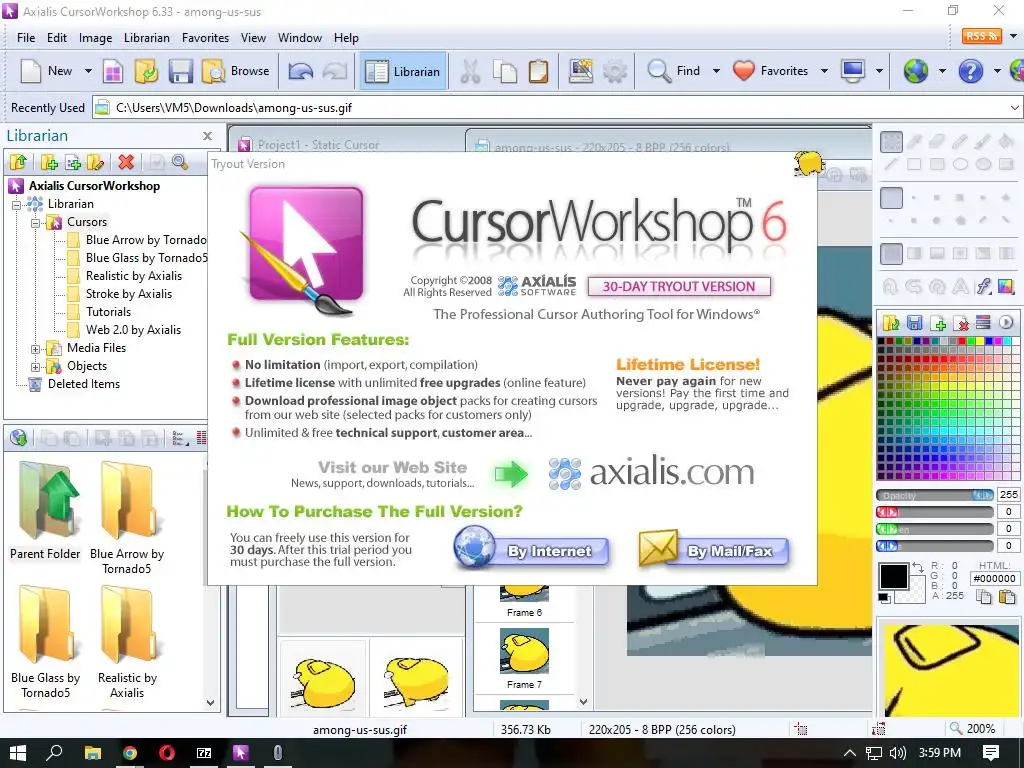This screenshot has width=1024, height=768.
Task: Click the globe web icon in toolbar
Action: 916,71
